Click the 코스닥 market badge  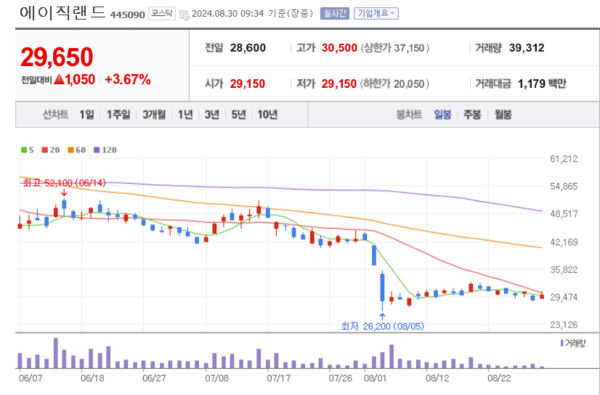pyautogui.click(x=162, y=14)
